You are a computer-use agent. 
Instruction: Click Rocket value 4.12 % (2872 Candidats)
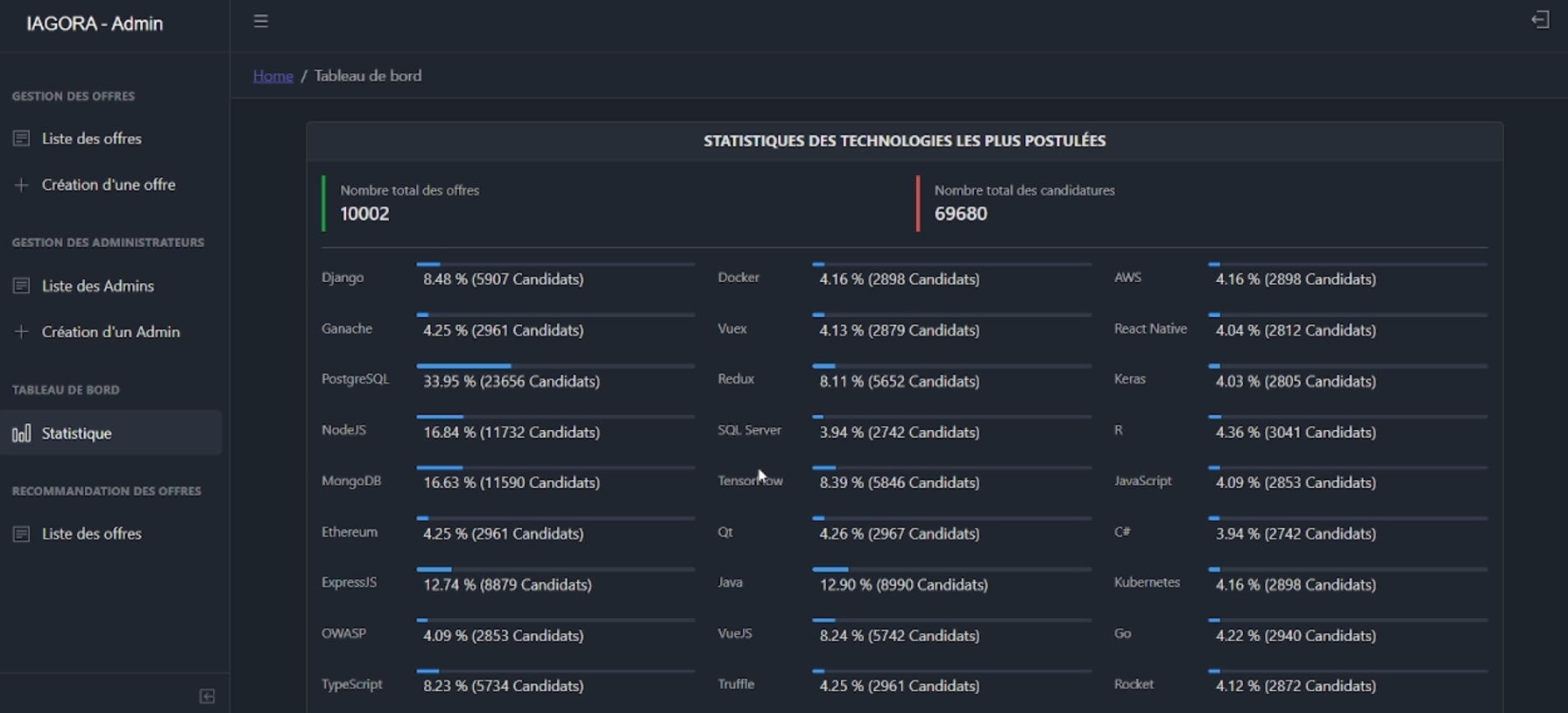[1296, 686]
